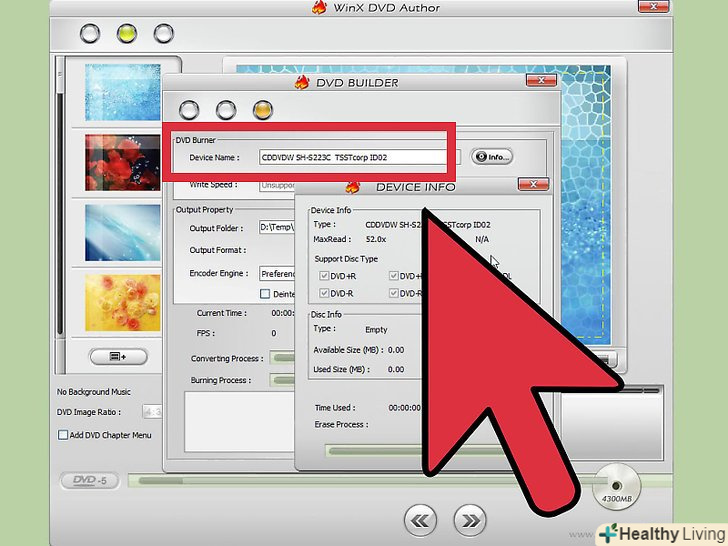Open device Info button in DVD Builder
This screenshot has height=546, width=728.
click(492, 157)
